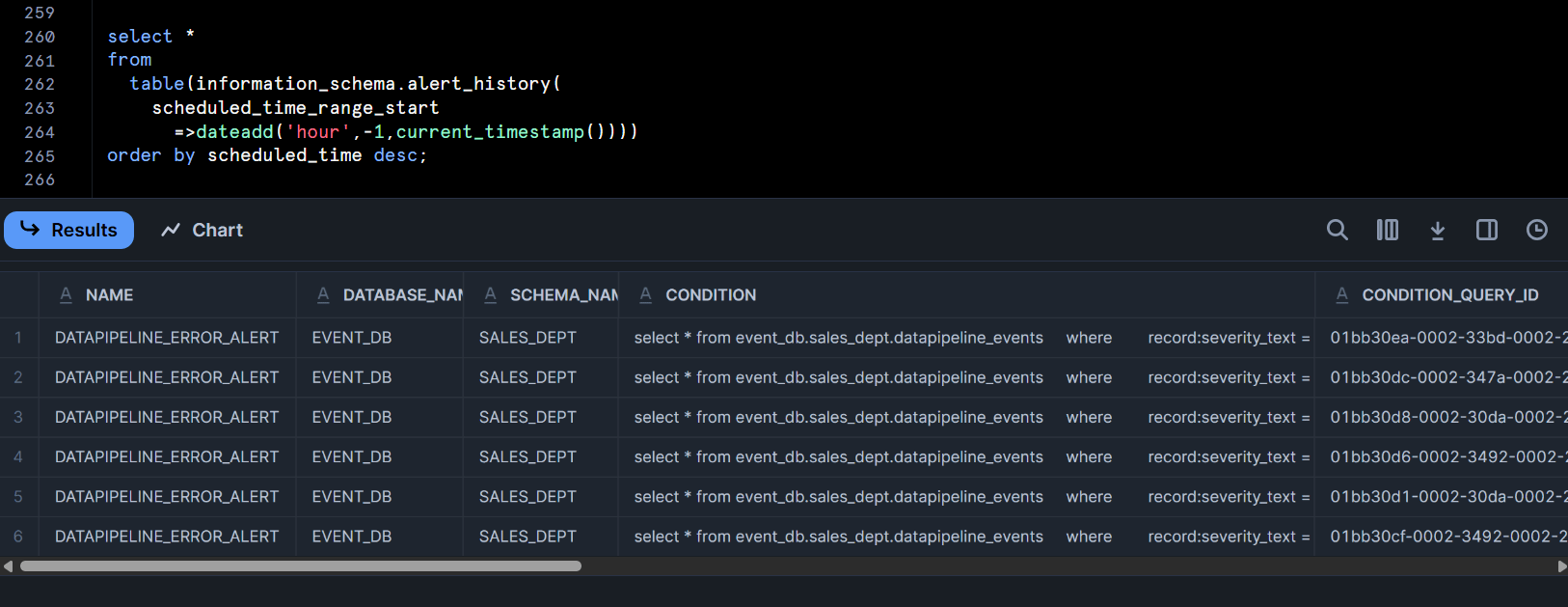1568x607 pixels.
Task: Select result row number 5
Action: [18, 496]
